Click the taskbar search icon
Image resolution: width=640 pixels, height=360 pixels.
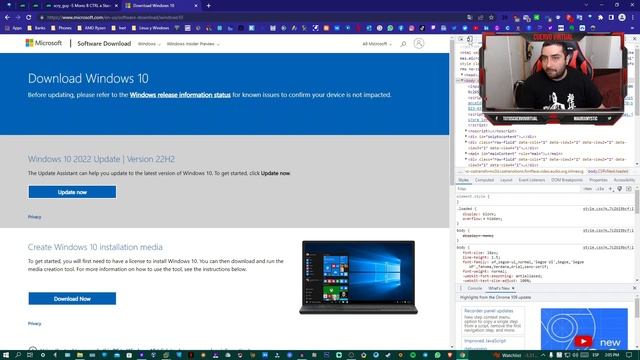pos(18,355)
